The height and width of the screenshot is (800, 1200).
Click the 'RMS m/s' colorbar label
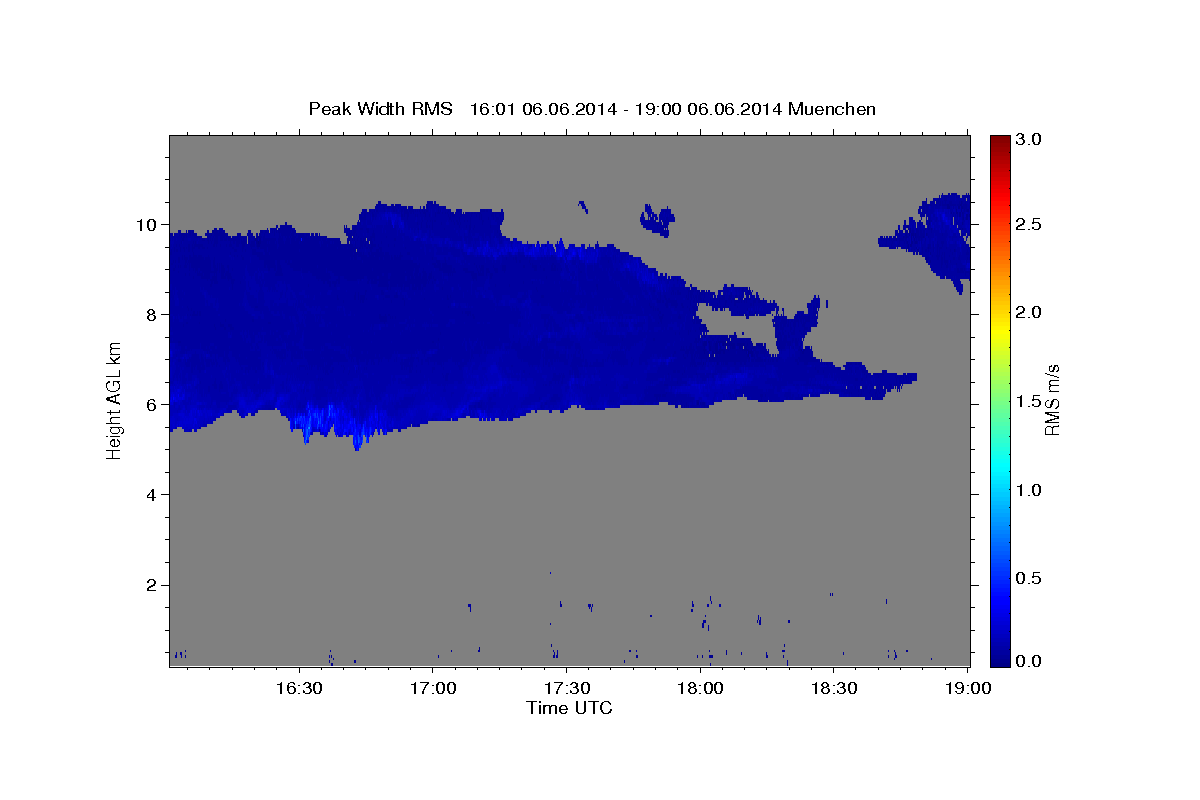(1052, 399)
